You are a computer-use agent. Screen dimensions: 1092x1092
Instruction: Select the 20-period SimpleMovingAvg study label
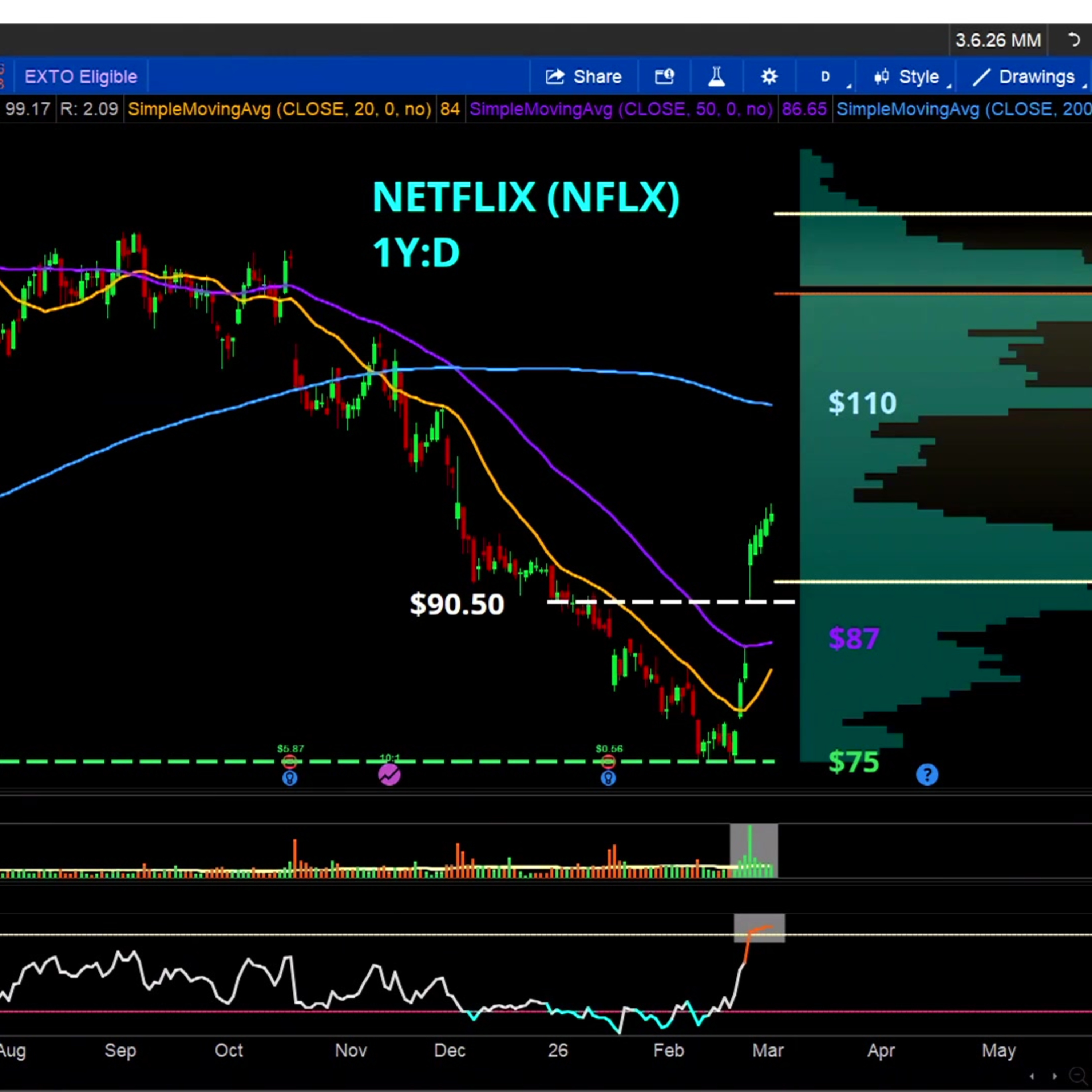[x=279, y=109]
